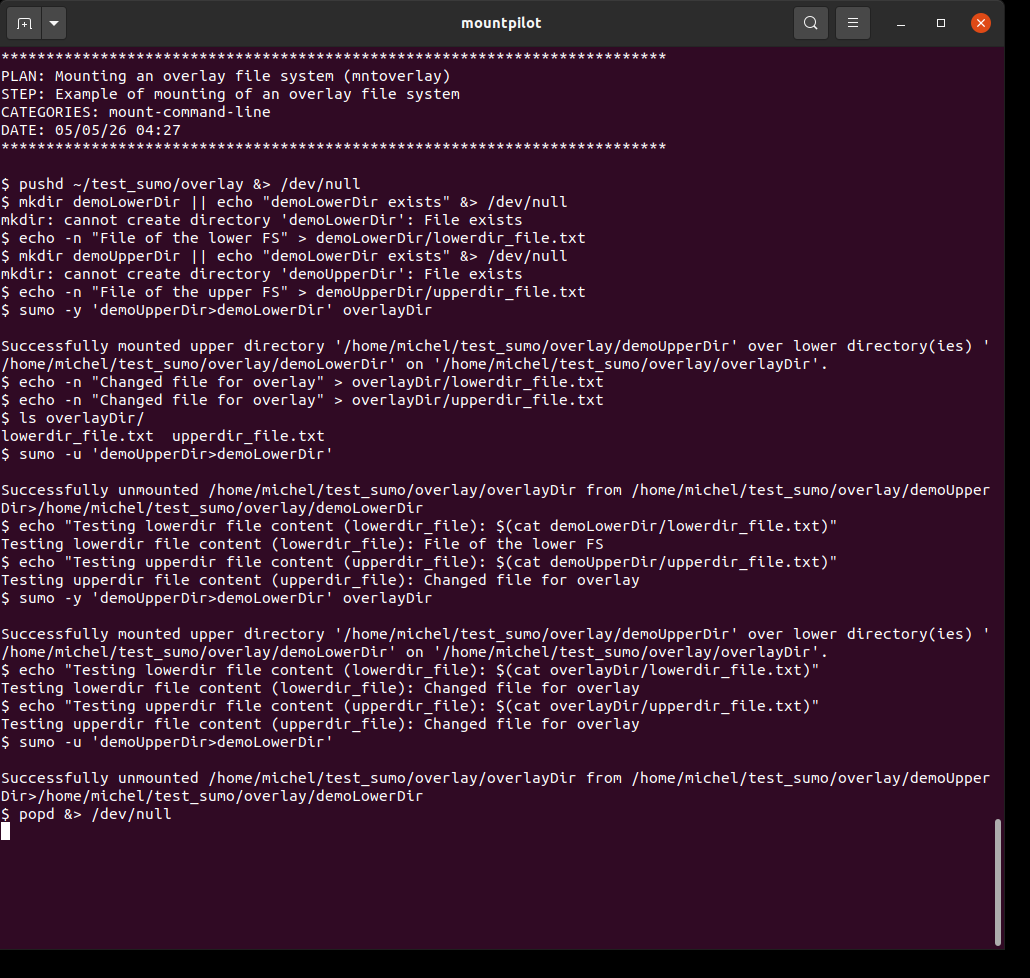Open the terminal search tool

(811, 24)
